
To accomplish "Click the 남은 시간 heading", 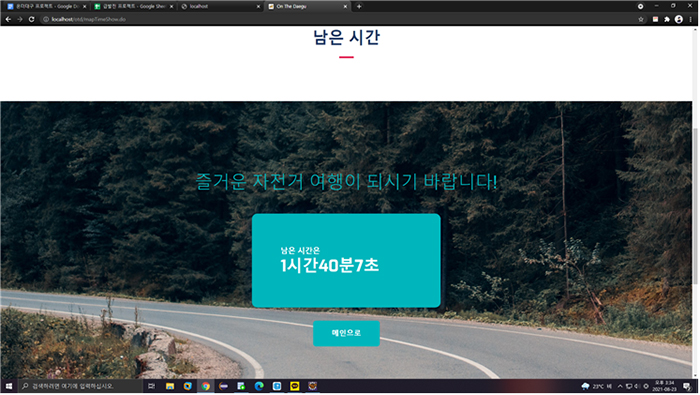I will 346,37.
